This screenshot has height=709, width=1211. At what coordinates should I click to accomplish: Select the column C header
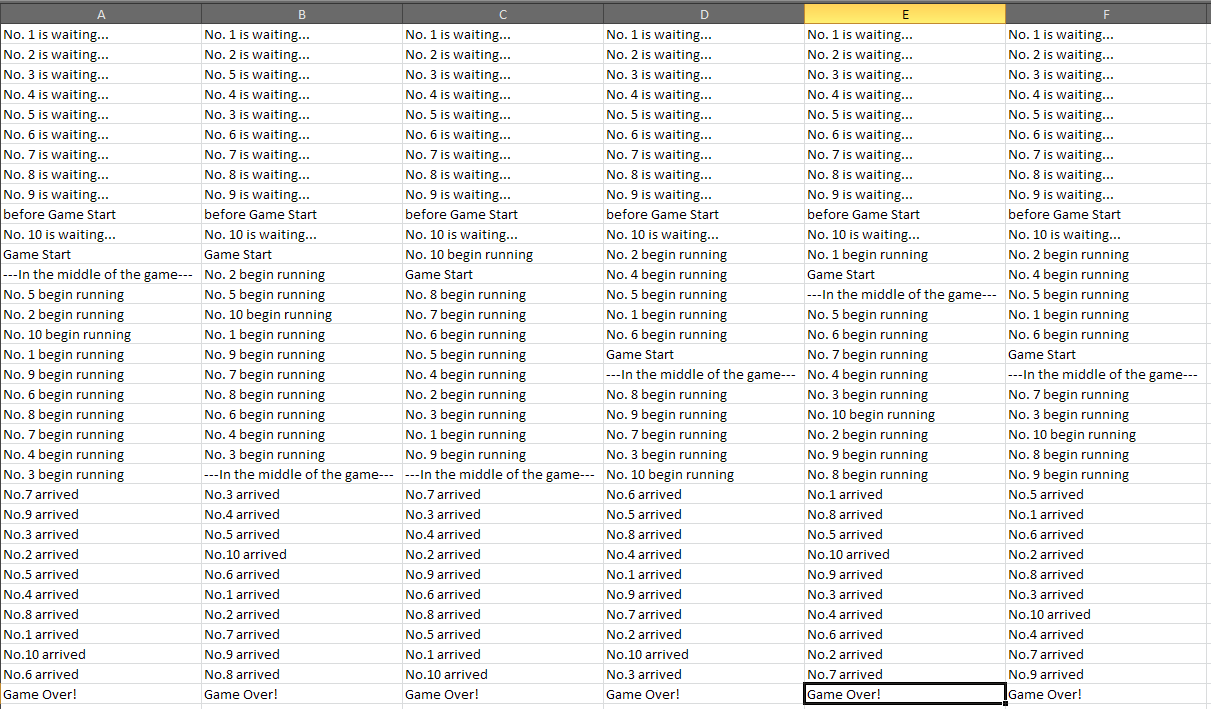click(x=503, y=14)
